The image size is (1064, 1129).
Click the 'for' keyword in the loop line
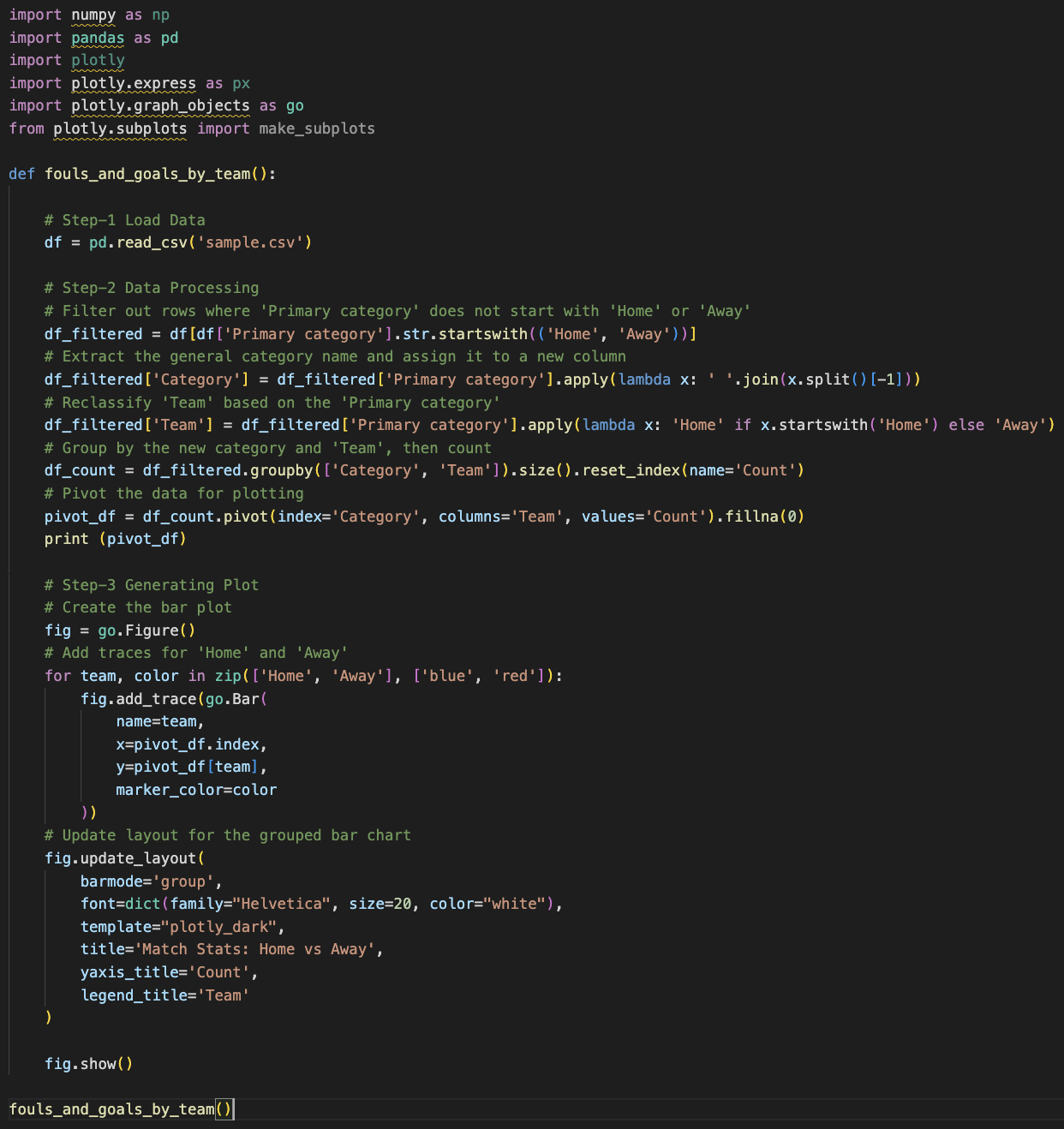point(57,676)
